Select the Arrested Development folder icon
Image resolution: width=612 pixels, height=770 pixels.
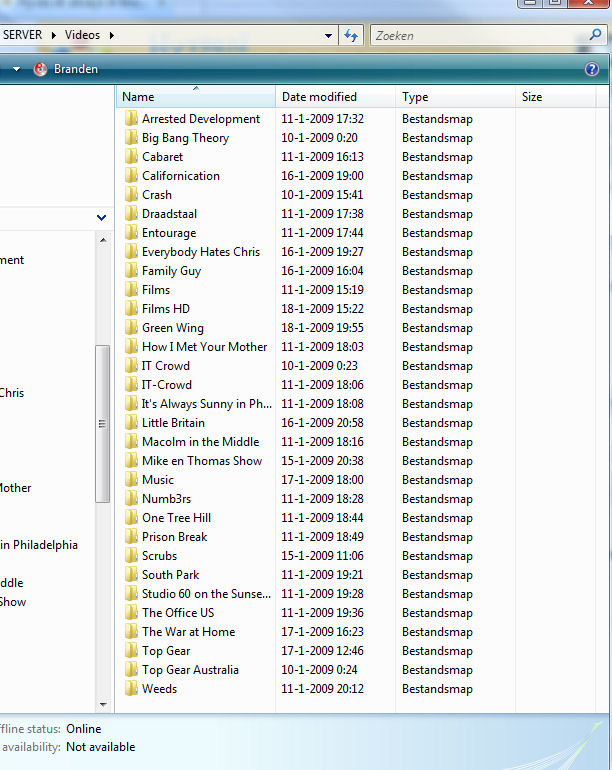(x=131, y=119)
